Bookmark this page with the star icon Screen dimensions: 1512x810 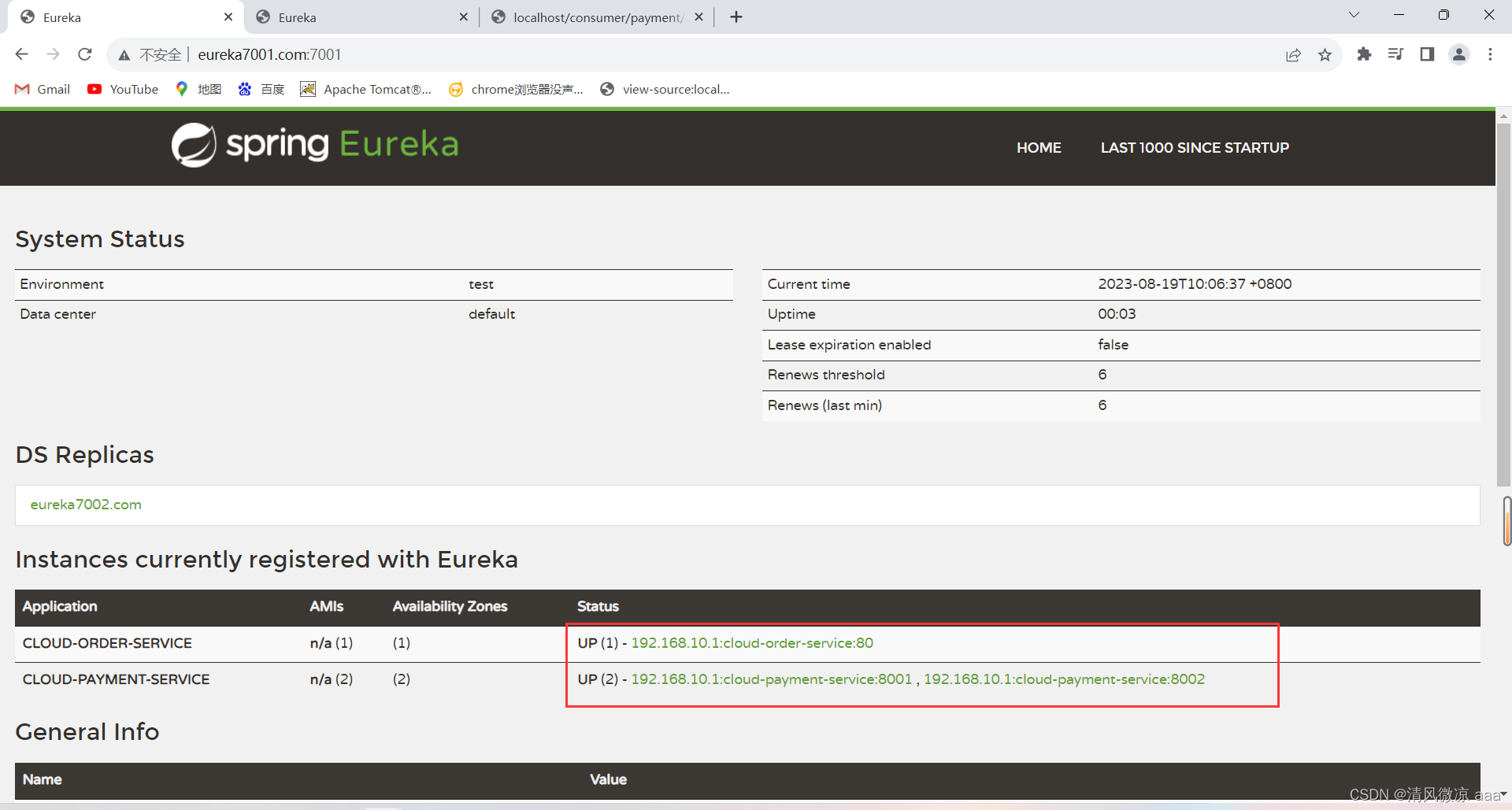(x=1325, y=55)
